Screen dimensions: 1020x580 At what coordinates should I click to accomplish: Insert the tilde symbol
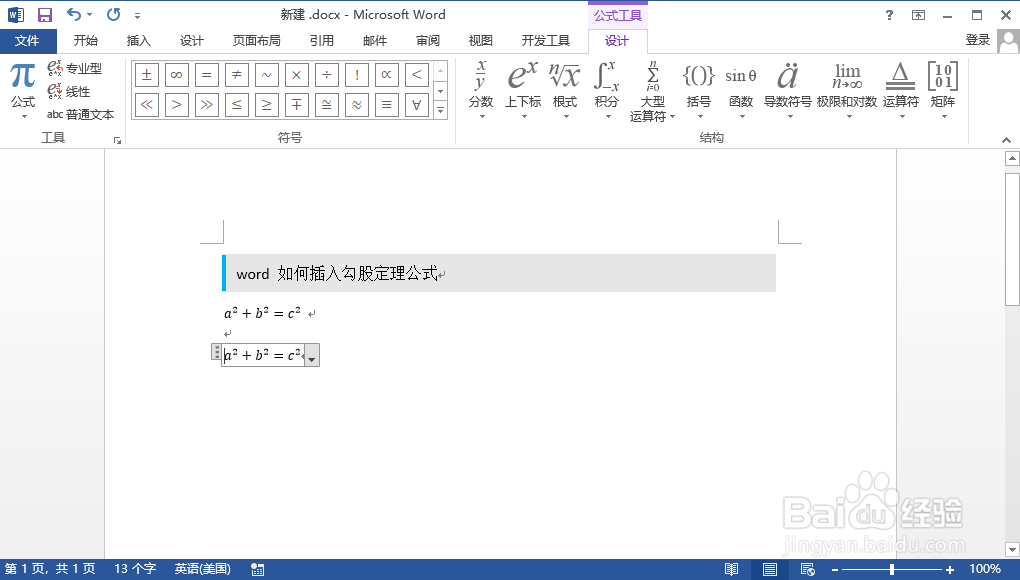(266, 75)
